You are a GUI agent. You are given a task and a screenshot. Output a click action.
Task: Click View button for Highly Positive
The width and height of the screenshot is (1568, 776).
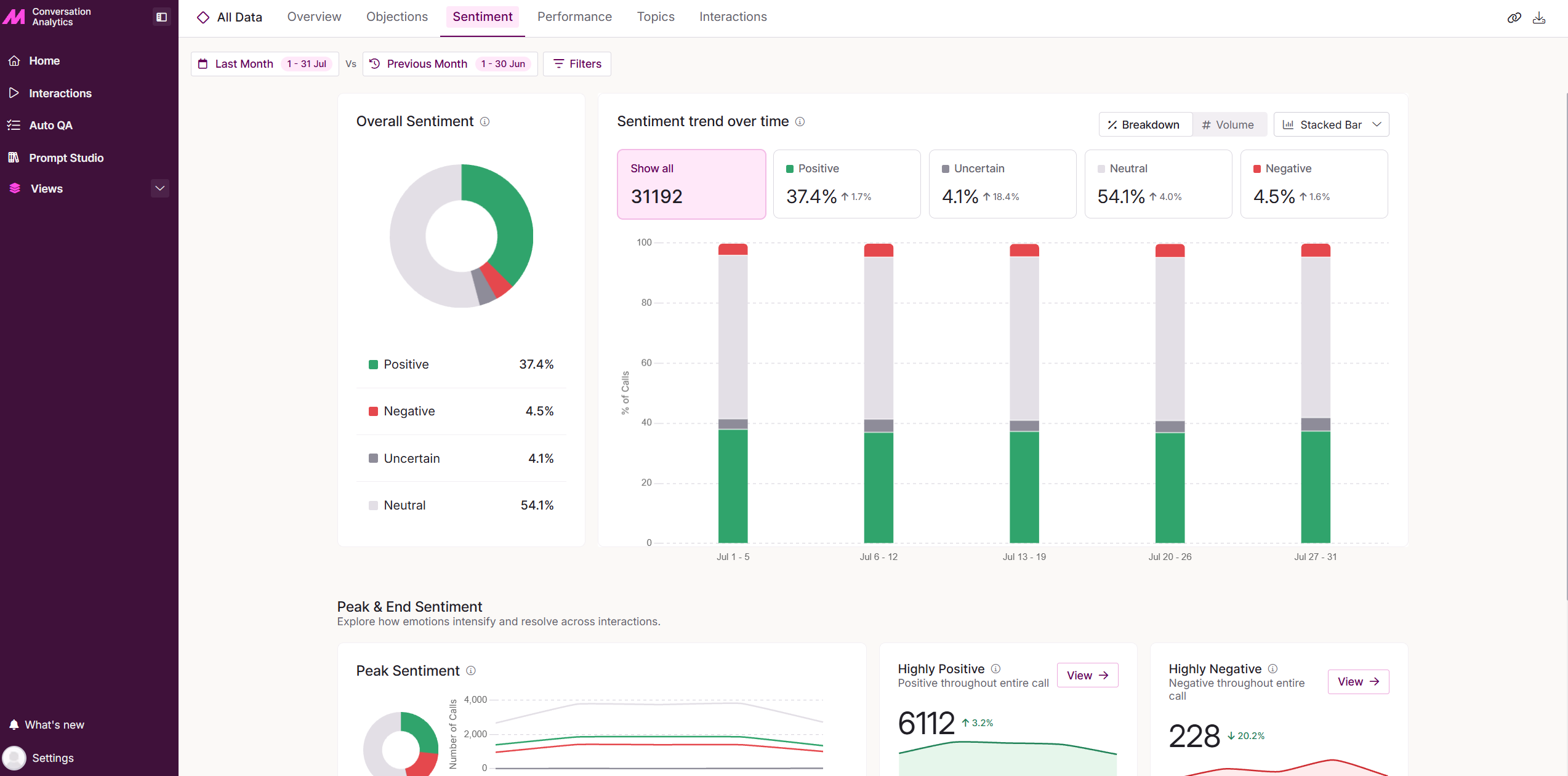tap(1087, 675)
